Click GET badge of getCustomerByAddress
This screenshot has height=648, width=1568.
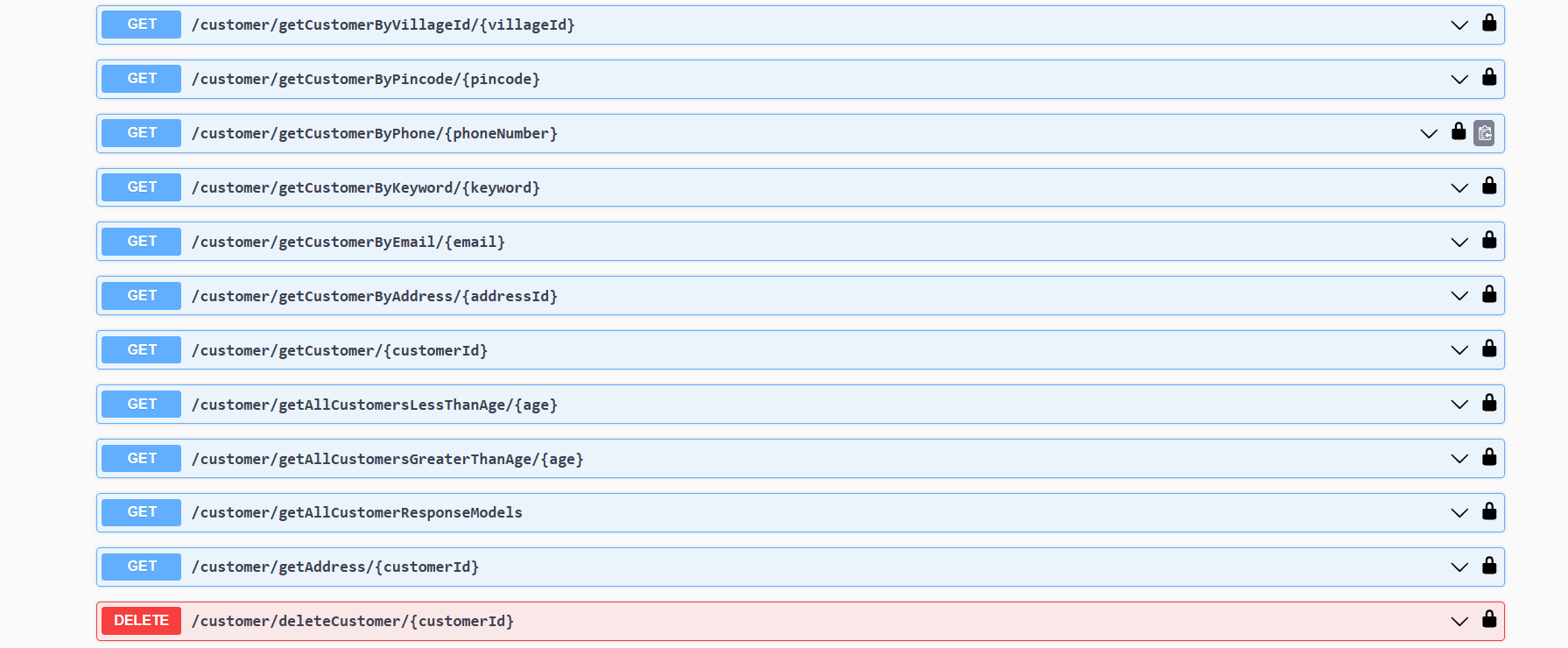click(x=141, y=296)
